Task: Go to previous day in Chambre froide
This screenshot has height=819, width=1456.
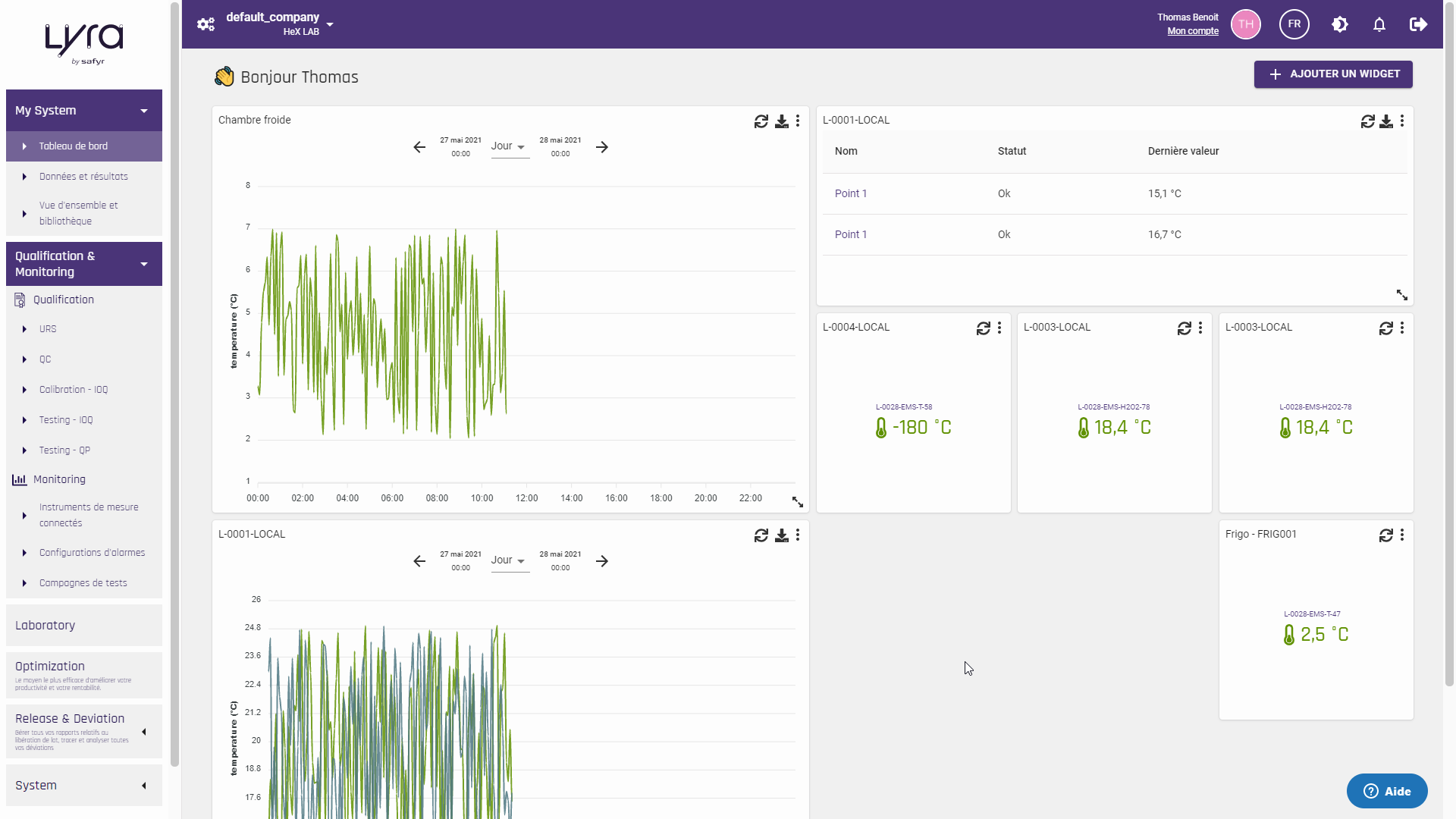Action: click(x=419, y=147)
